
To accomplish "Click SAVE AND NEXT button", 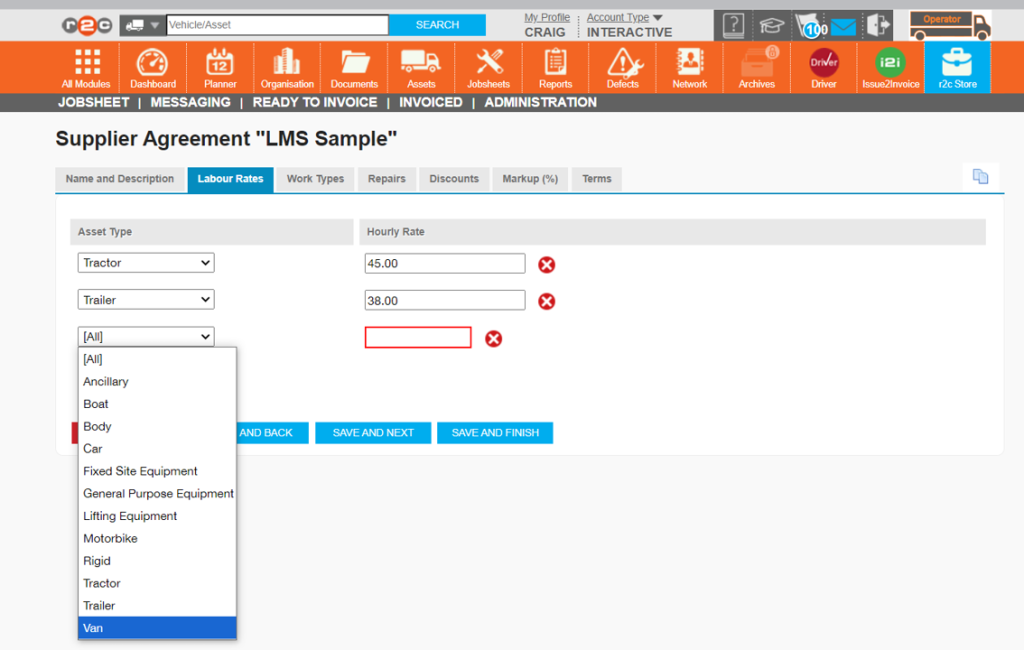I will coord(373,432).
